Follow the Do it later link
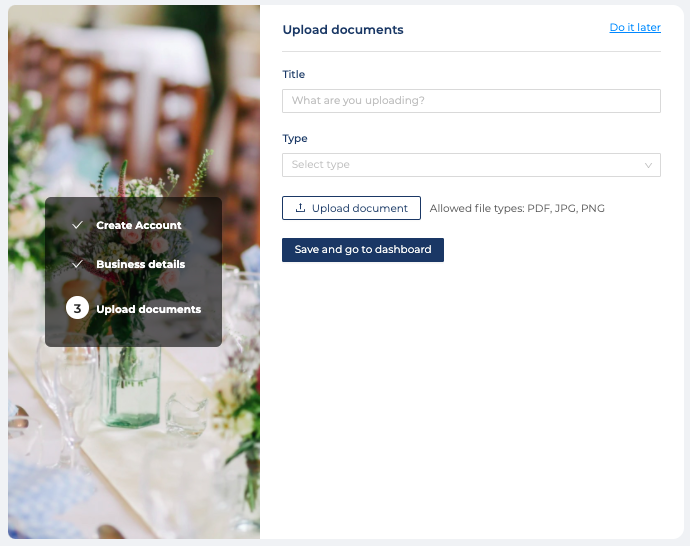This screenshot has height=546, width=690. [635, 28]
